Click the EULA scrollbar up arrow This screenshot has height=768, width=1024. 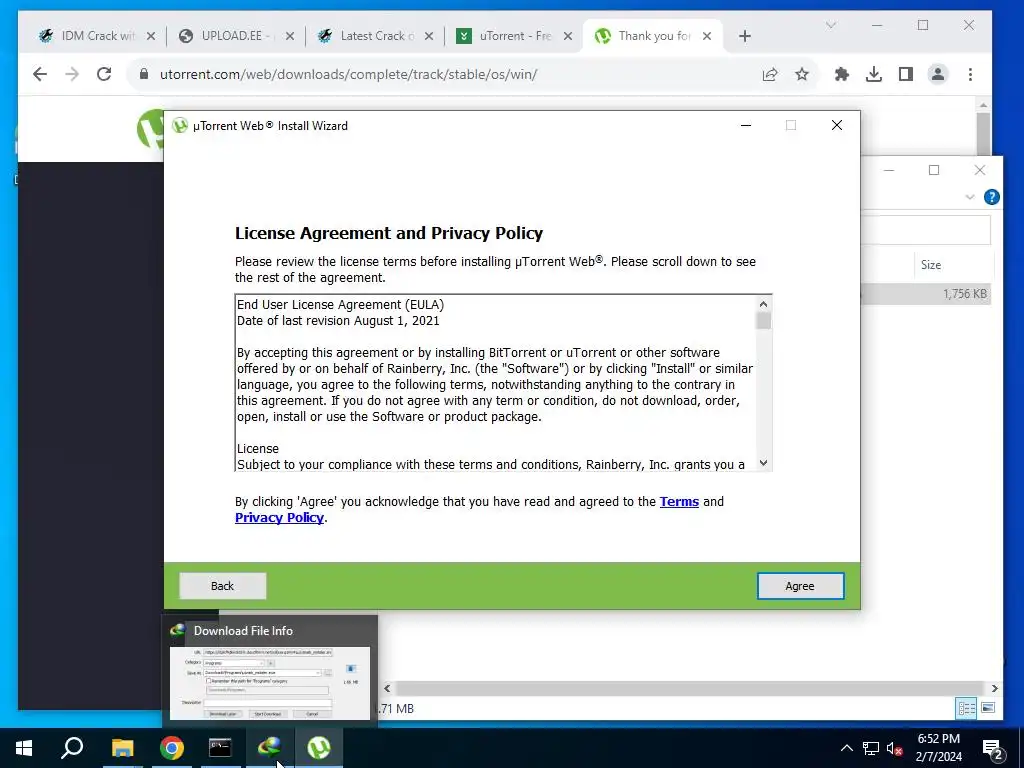coord(763,304)
